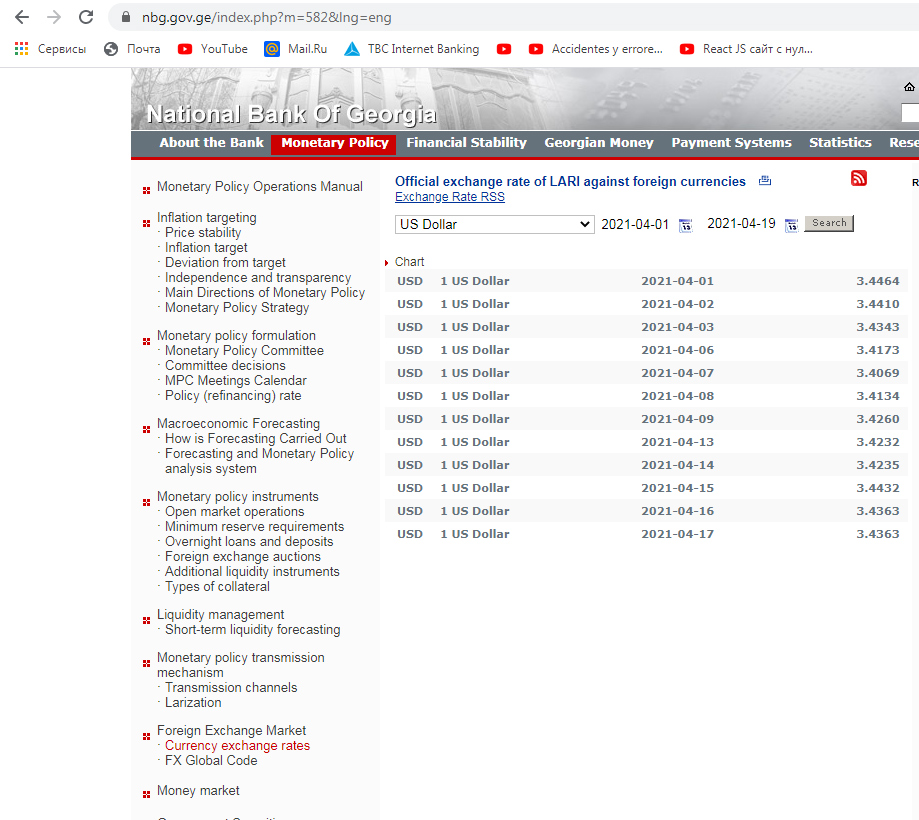Follow the Exchange Rate RSS link
This screenshot has width=919, height=820.
point(449,197)
